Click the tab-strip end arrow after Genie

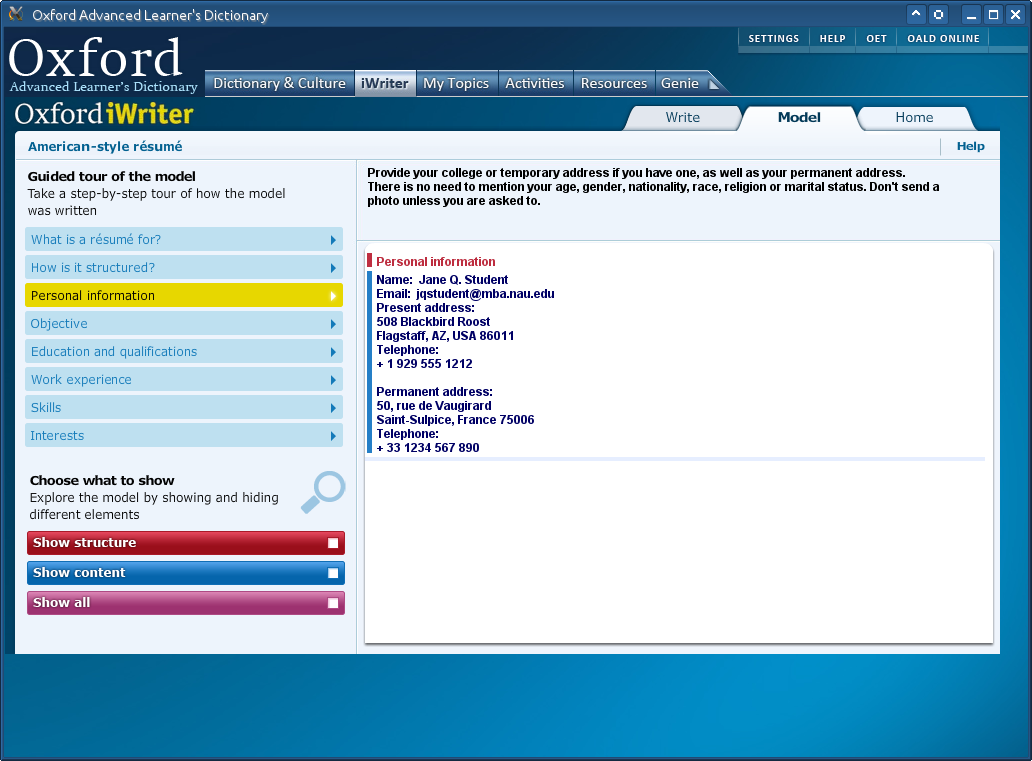click(714, 84)
